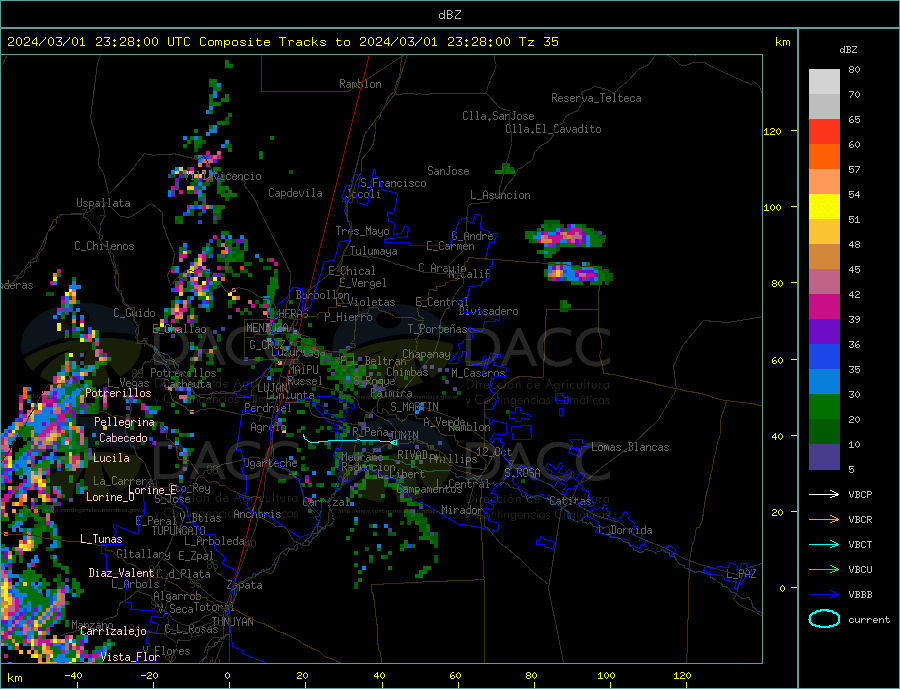Click the dark purple 10 dBZ swatch
Image resolution: width=900 pixels, height=689 pixels.
coord(824,456)
